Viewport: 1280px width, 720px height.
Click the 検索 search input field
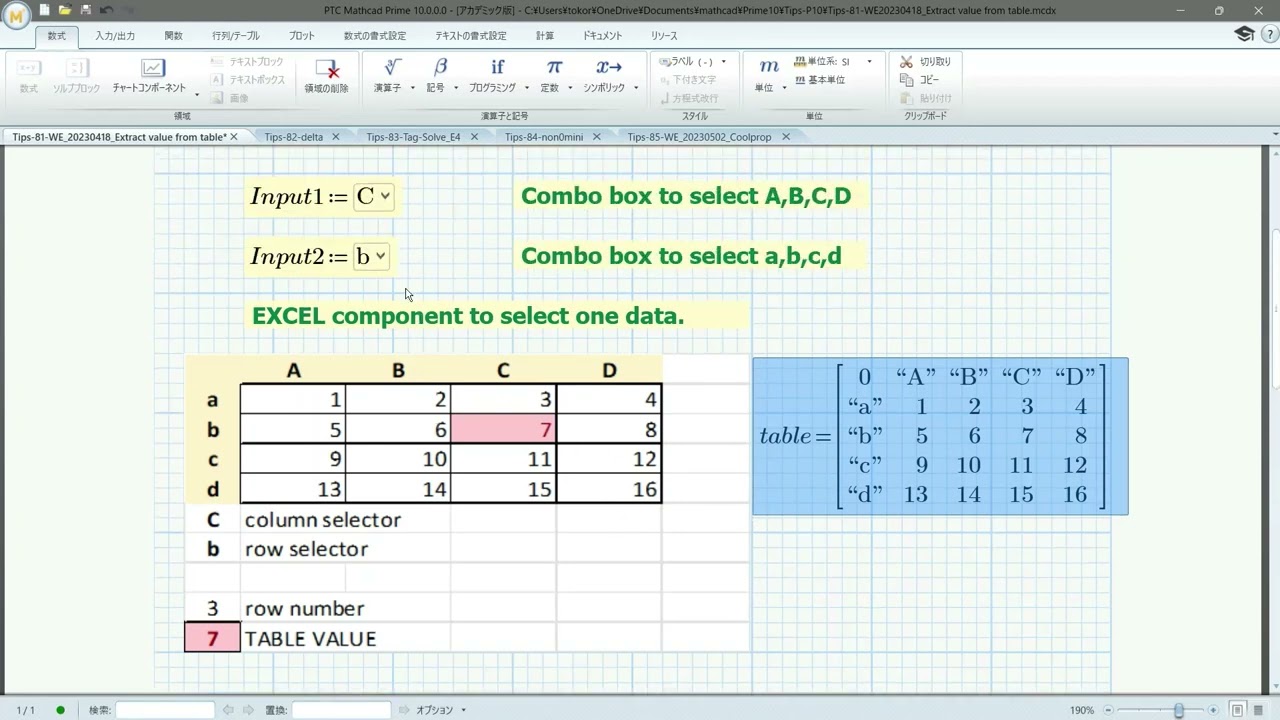click(x=165, y=710)
